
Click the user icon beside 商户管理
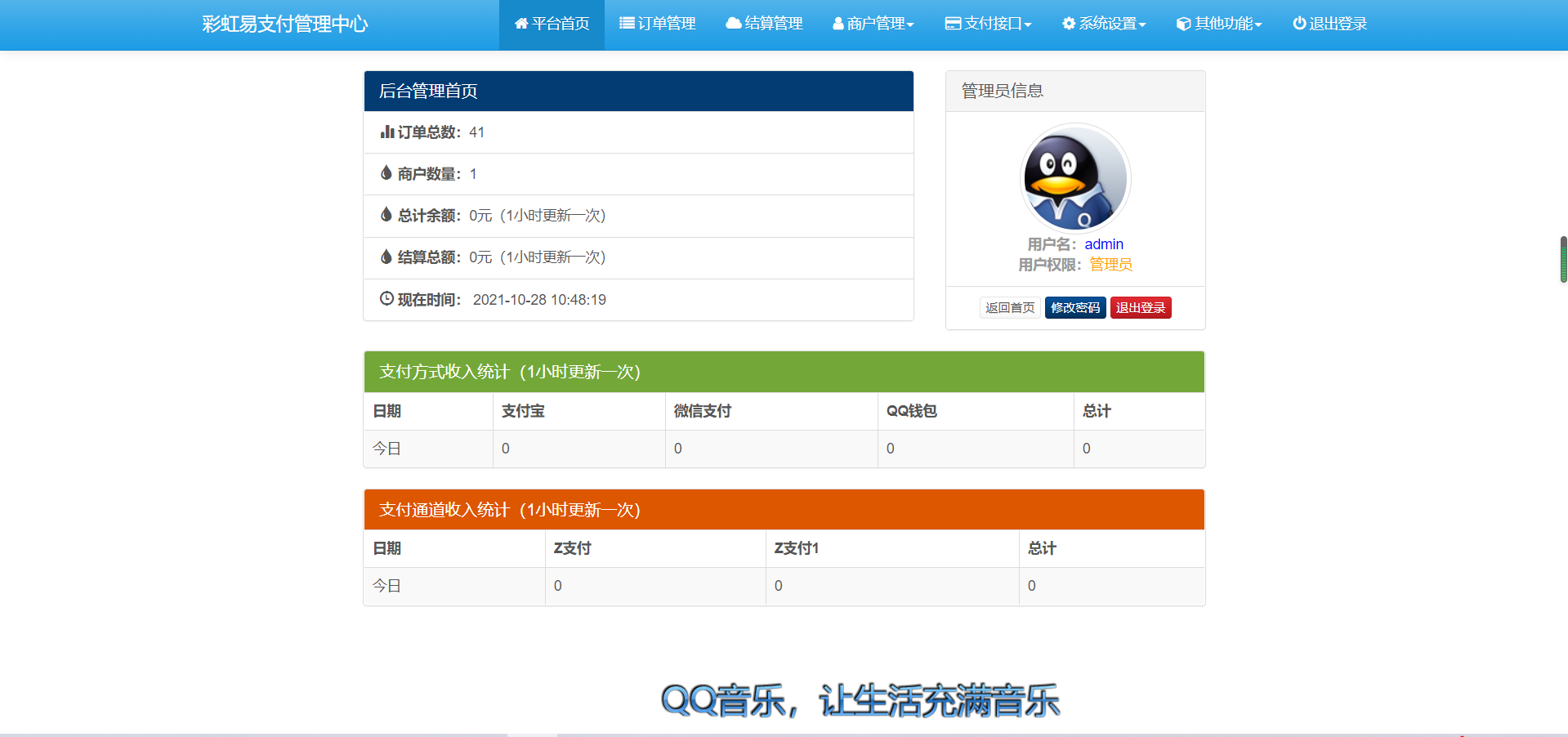tap(838, 25)
